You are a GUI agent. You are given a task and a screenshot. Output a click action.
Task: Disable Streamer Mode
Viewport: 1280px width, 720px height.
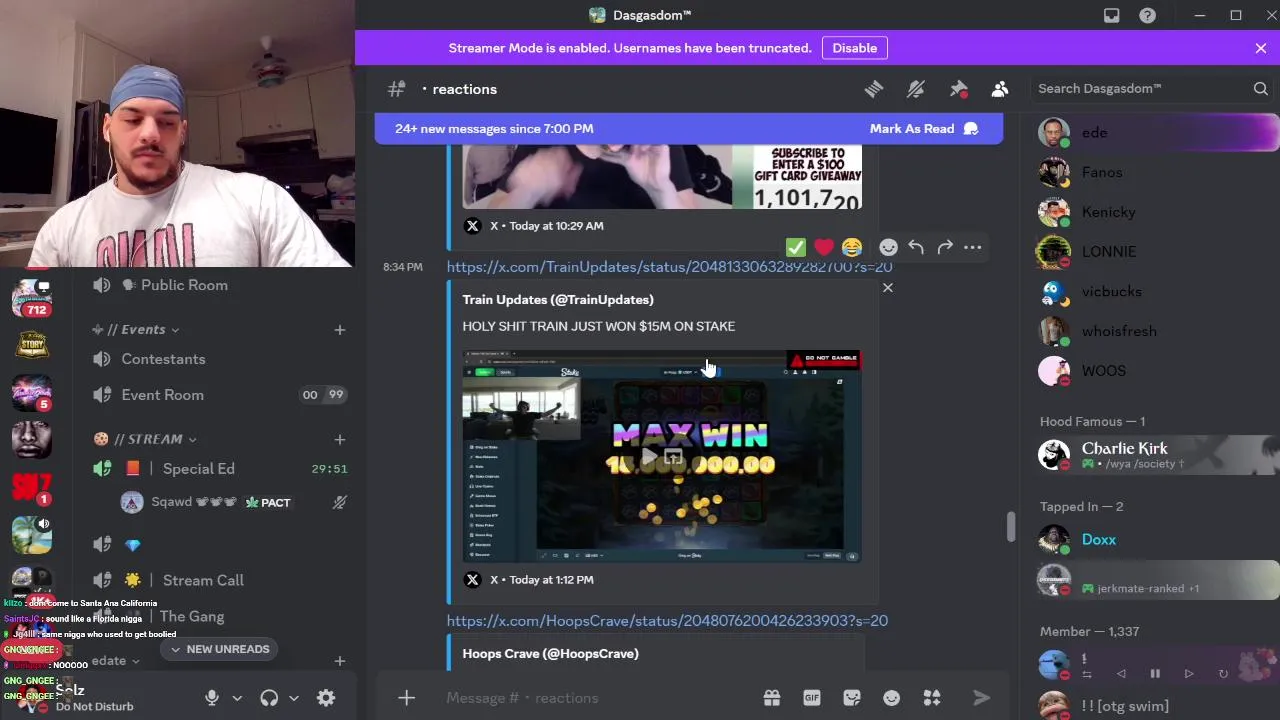tap(855, 48)
